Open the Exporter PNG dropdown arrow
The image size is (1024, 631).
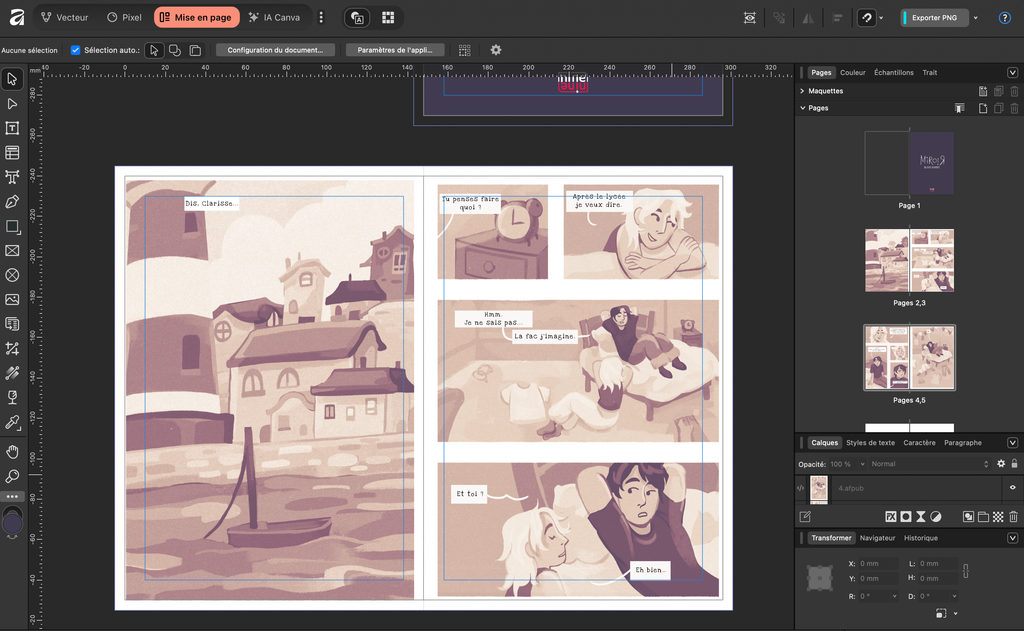coord(976,18)
